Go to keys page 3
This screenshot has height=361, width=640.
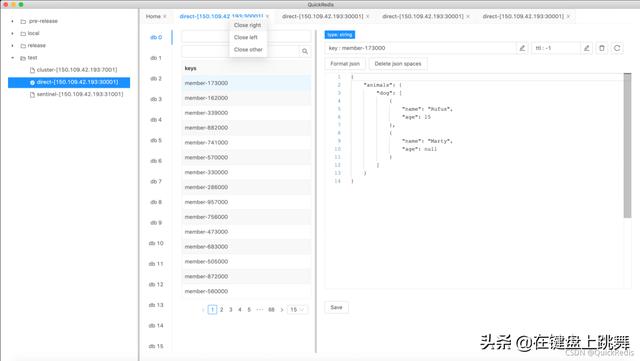[x=231, y=310]
